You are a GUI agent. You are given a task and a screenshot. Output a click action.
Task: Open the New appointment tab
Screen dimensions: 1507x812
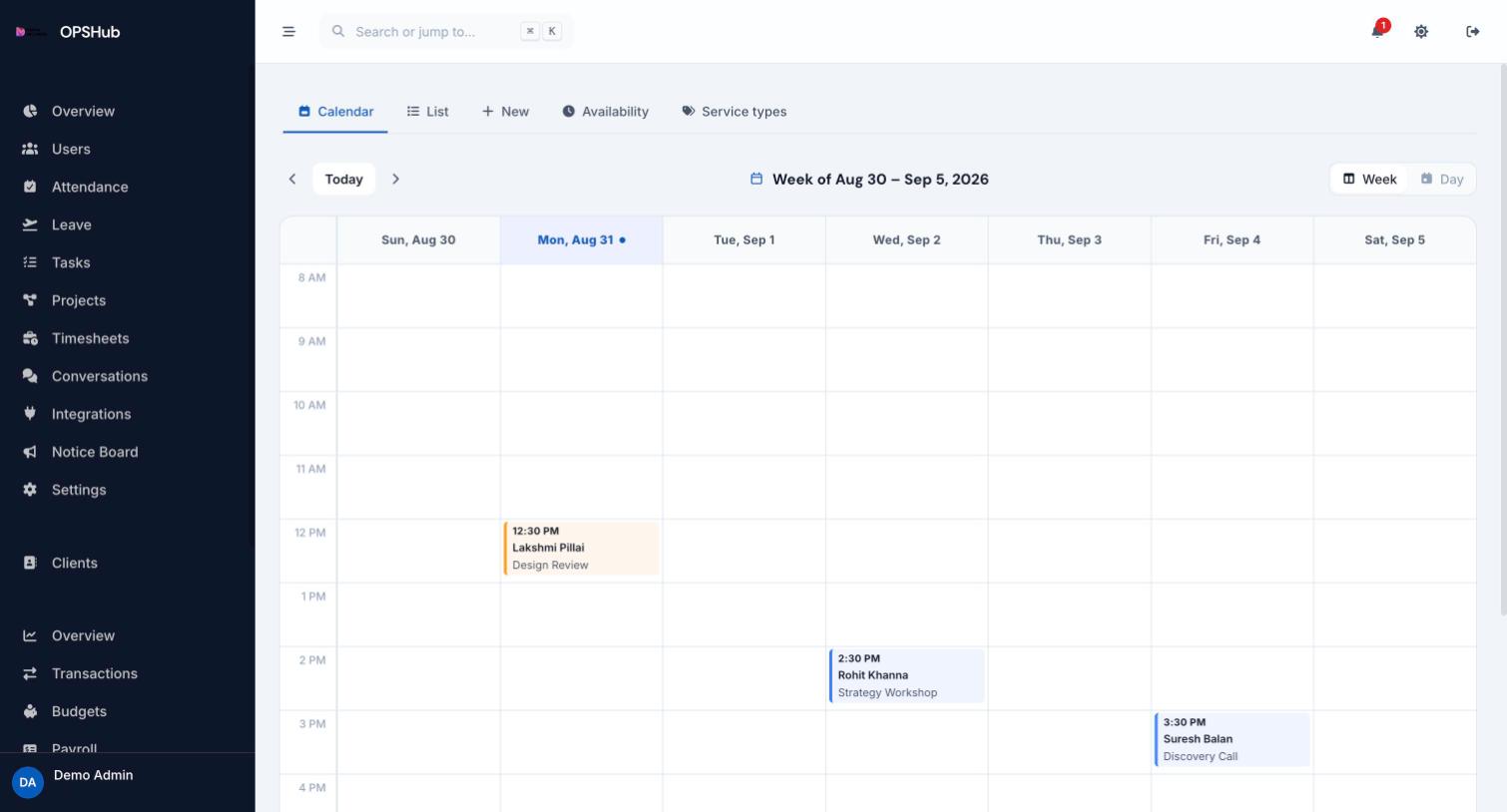505,112
